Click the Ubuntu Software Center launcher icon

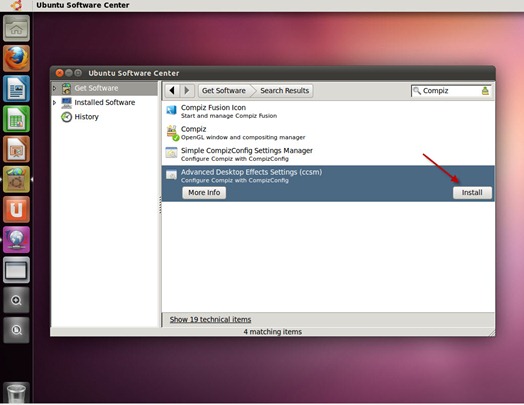16,179
